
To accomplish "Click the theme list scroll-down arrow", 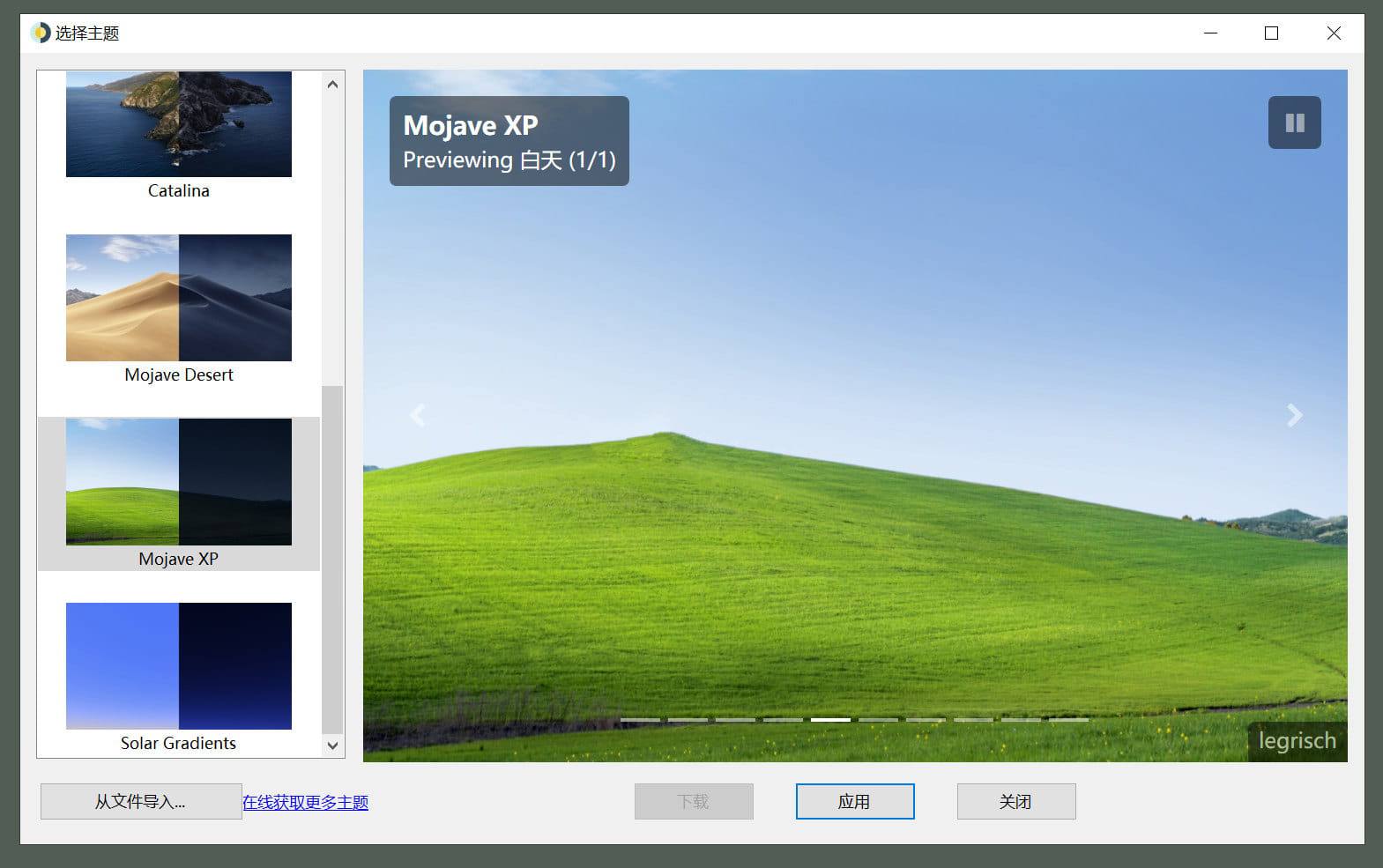I will [x=332, y=745].
